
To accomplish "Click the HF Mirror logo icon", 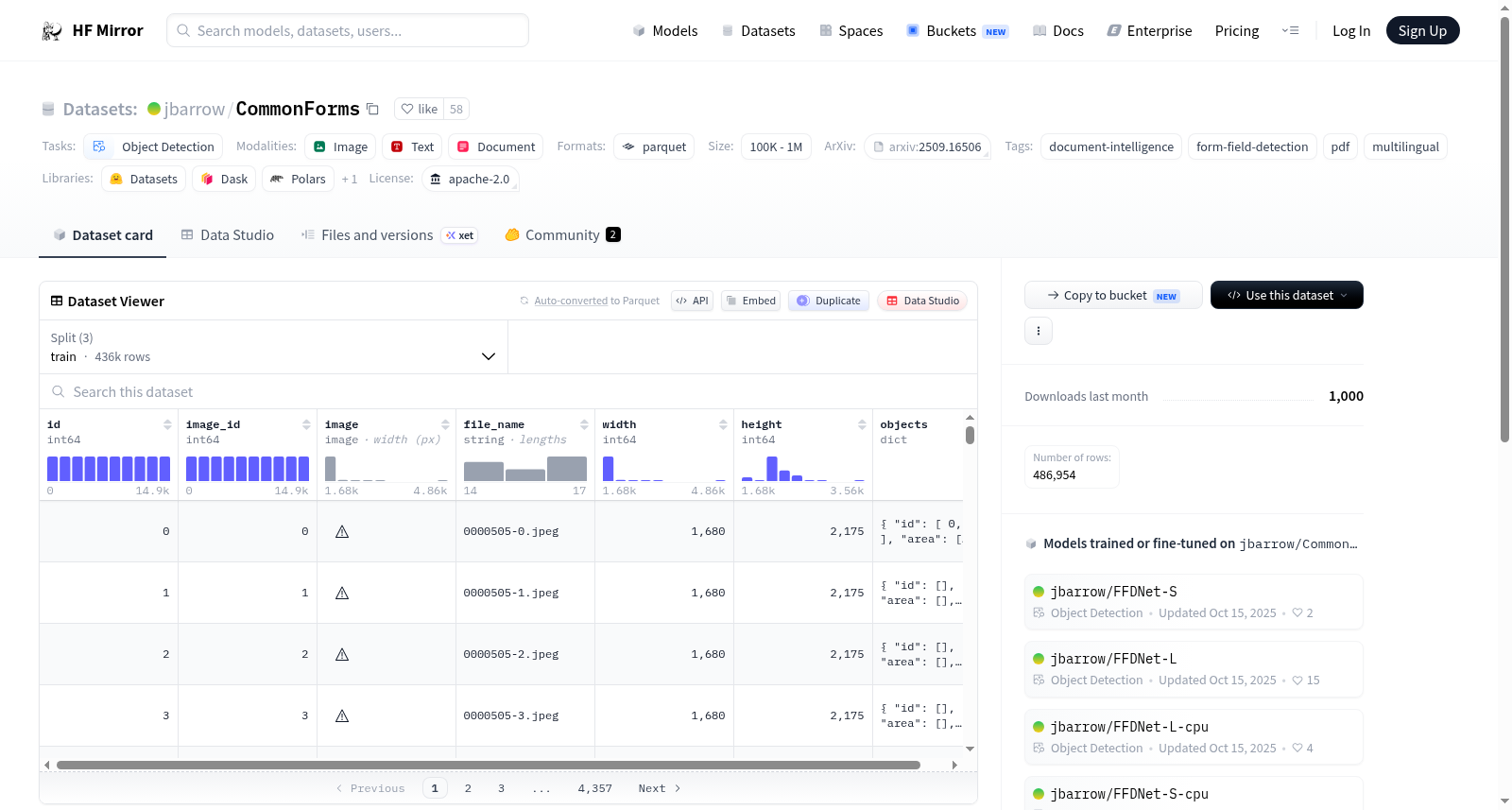I will pos(52,31).
